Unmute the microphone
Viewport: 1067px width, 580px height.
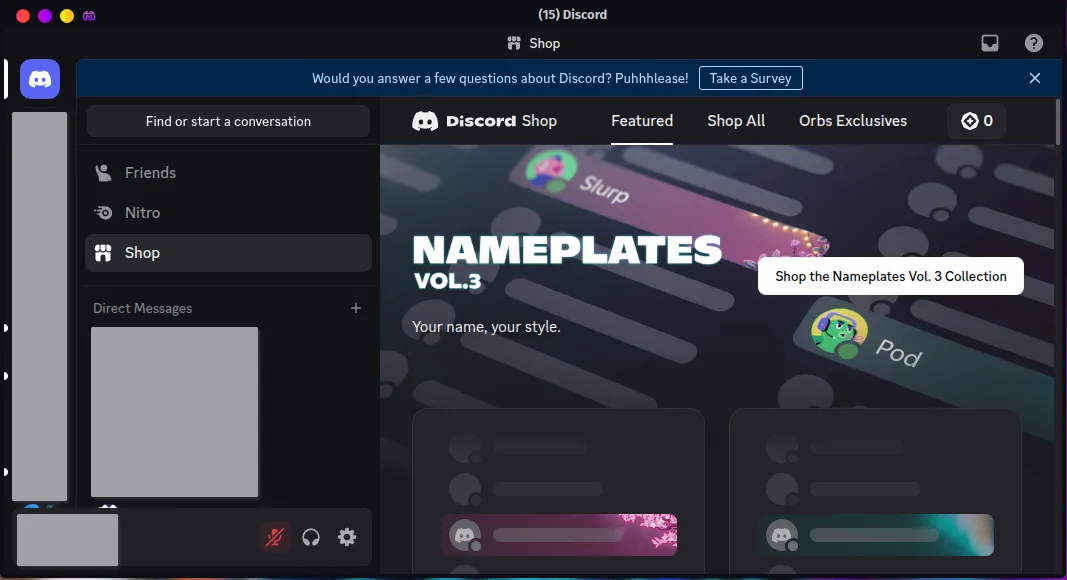274,537
